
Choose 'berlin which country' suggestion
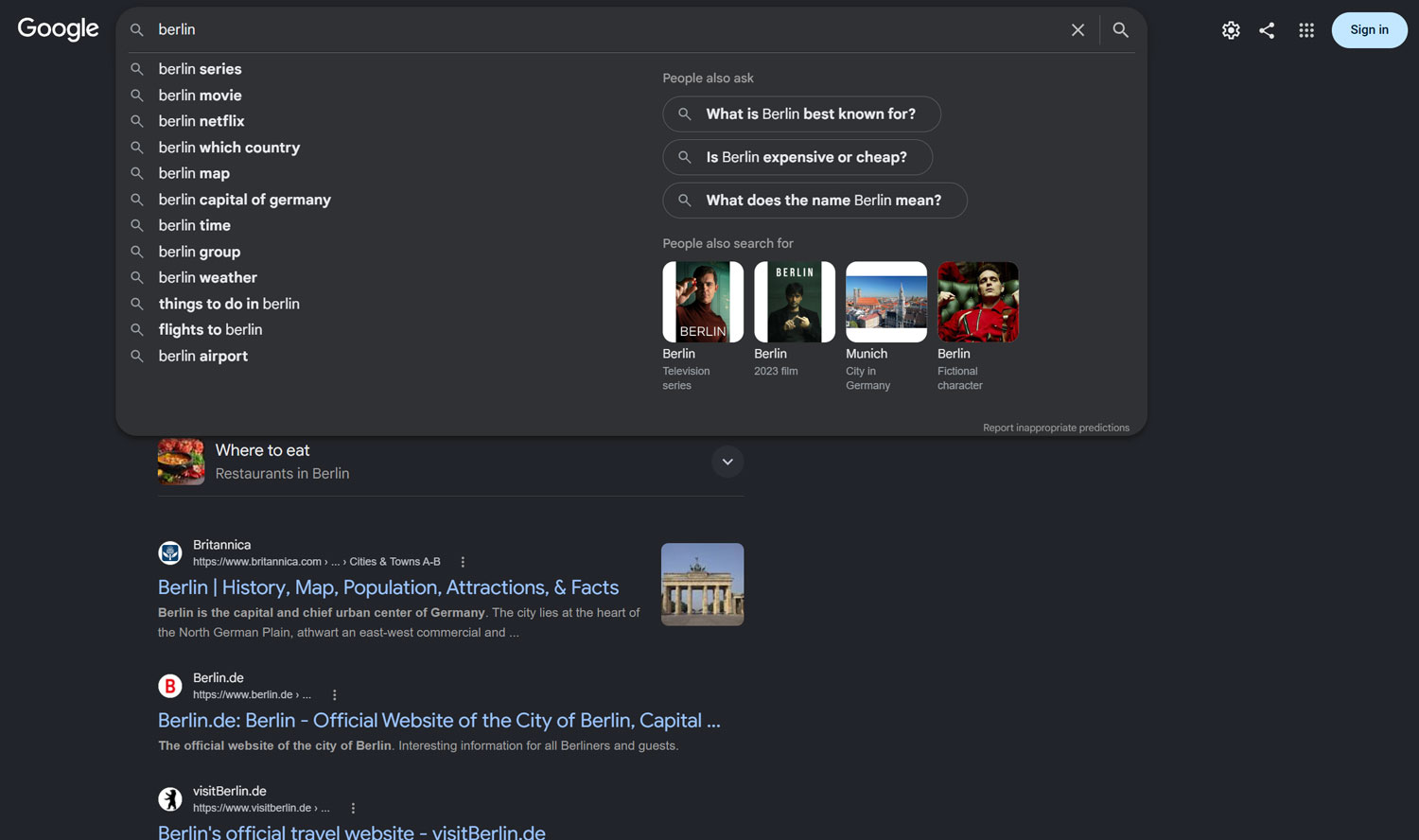point(229,148)
